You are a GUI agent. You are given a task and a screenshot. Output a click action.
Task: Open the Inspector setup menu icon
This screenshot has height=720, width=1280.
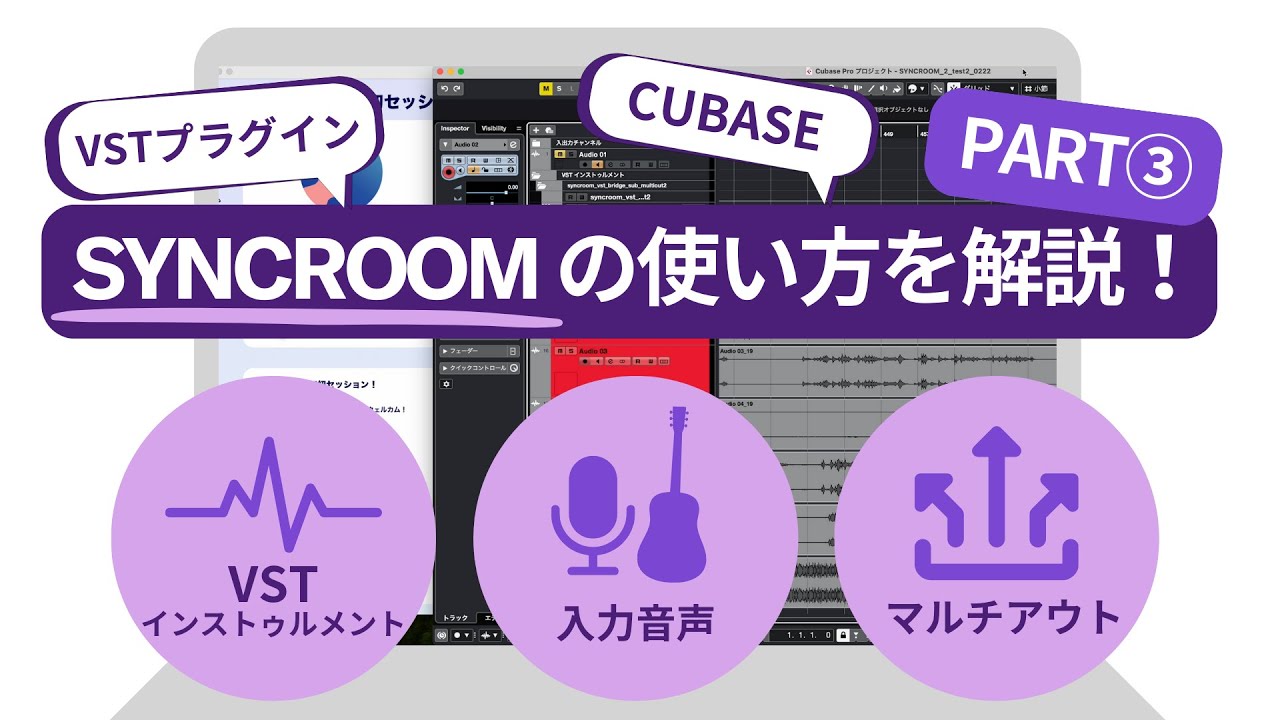pos(519,128)
